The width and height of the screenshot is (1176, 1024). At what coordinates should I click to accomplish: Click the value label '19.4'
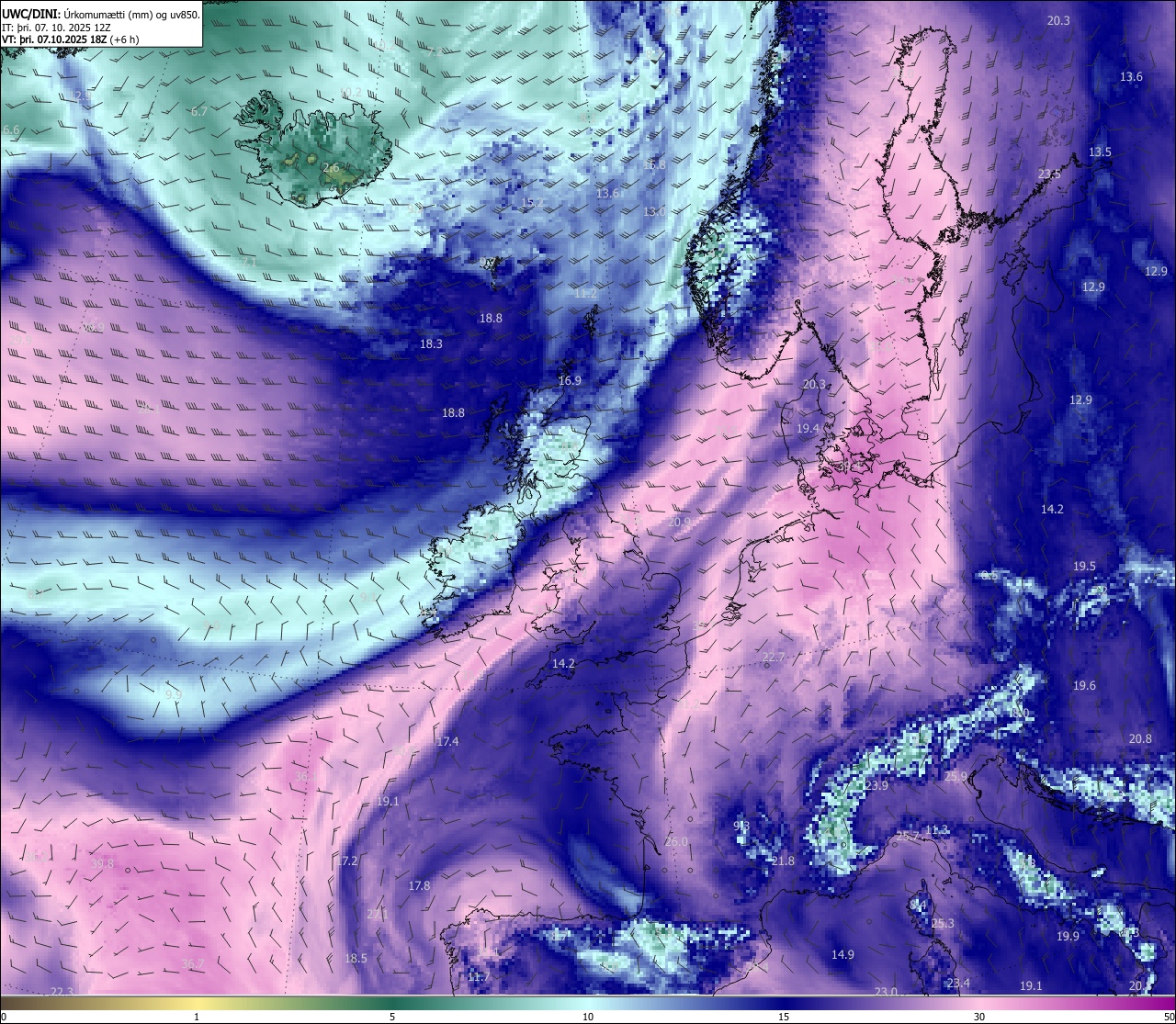point(808,429)
